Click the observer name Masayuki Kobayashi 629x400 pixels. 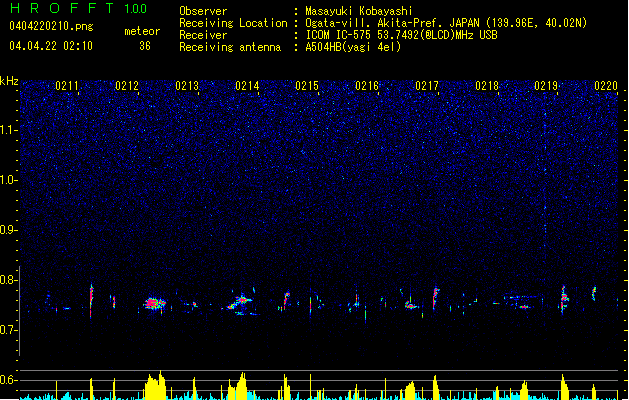pos(359,11)
